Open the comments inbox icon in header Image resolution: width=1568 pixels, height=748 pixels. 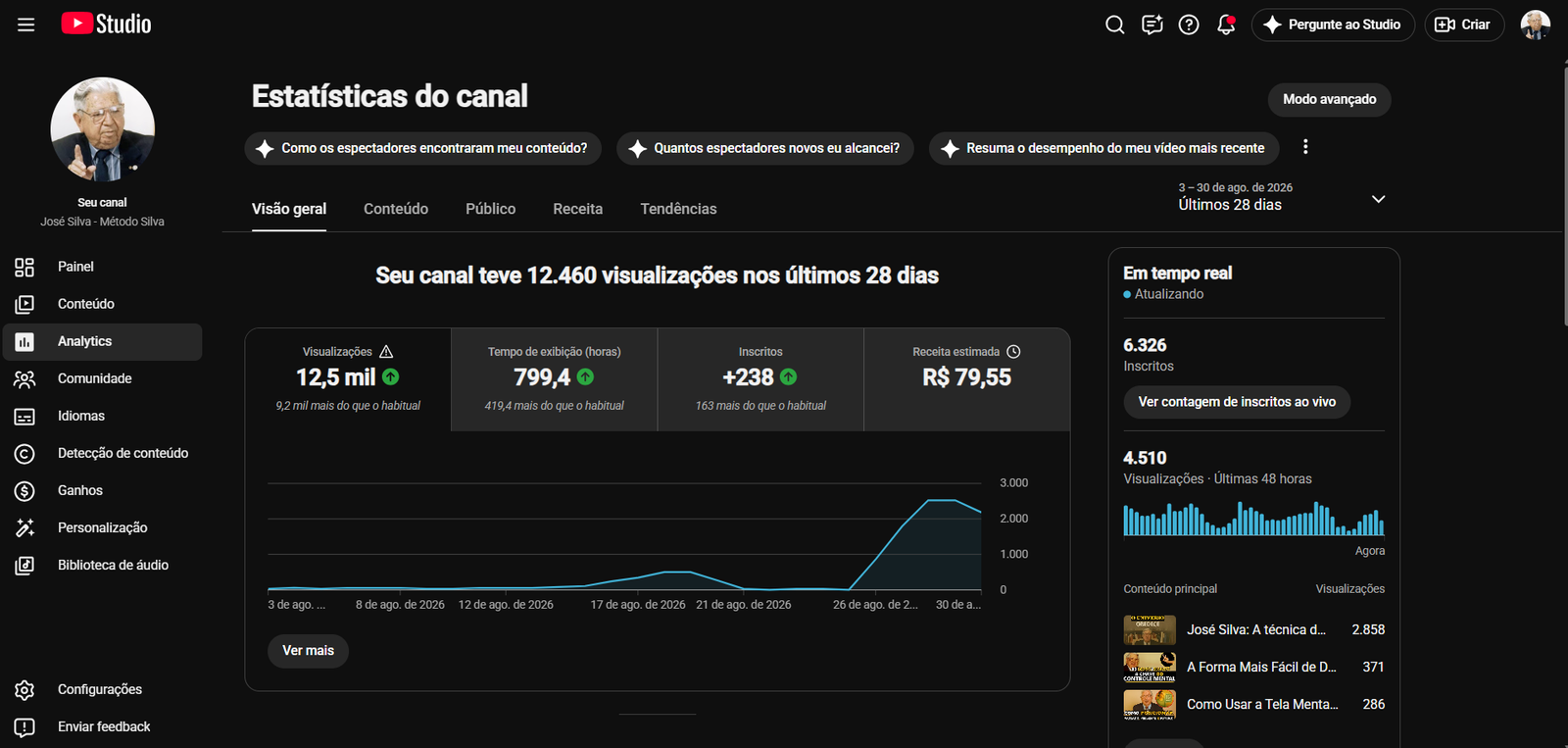1152,25
